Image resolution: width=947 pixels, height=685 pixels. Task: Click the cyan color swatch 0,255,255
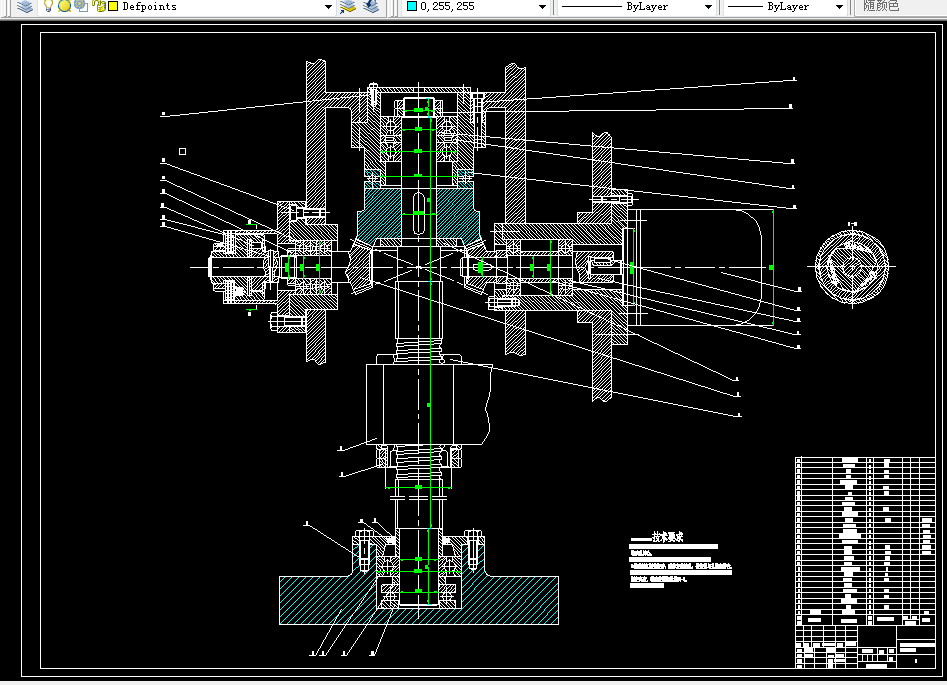411,6
